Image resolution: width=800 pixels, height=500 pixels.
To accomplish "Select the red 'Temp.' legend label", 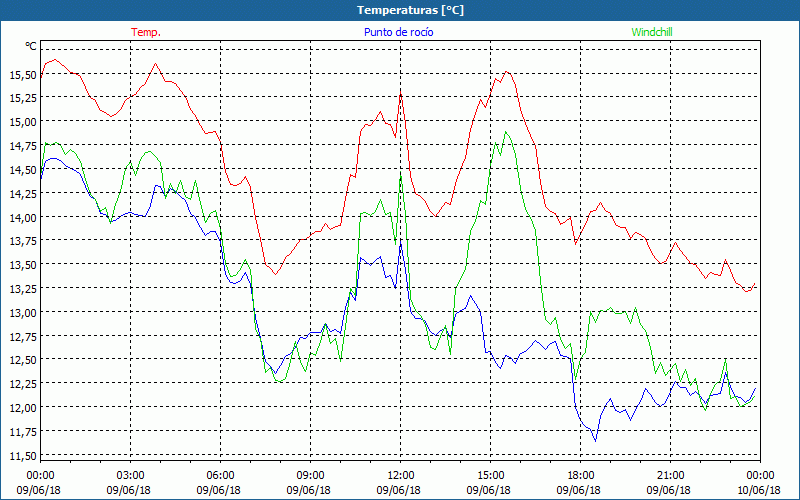I will (146, 32).
